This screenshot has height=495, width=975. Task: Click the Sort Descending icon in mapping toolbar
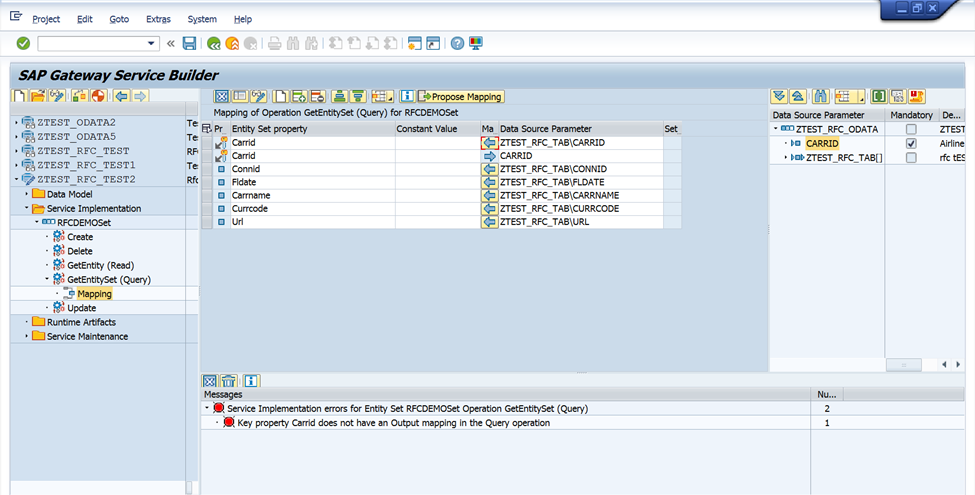358,96
